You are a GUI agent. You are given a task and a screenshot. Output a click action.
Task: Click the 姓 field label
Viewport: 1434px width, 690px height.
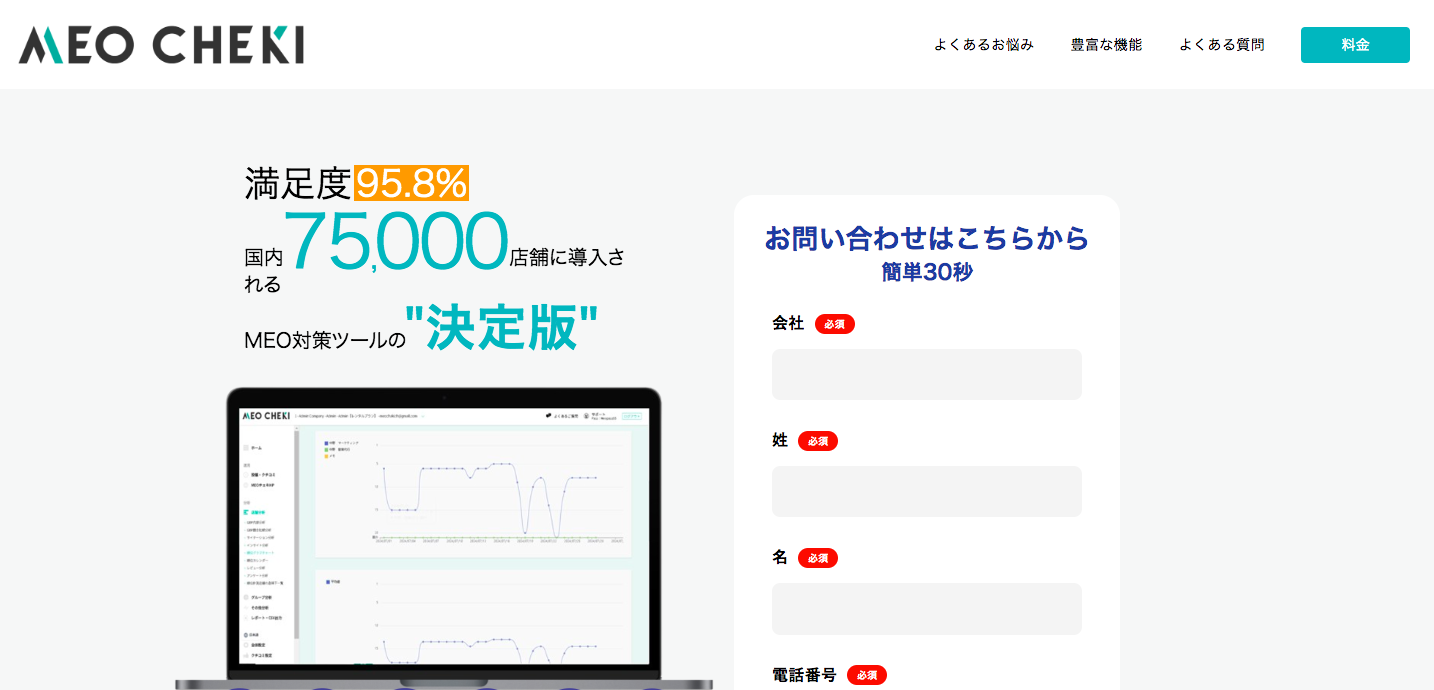pyautogui.click(x=780, y=440)
